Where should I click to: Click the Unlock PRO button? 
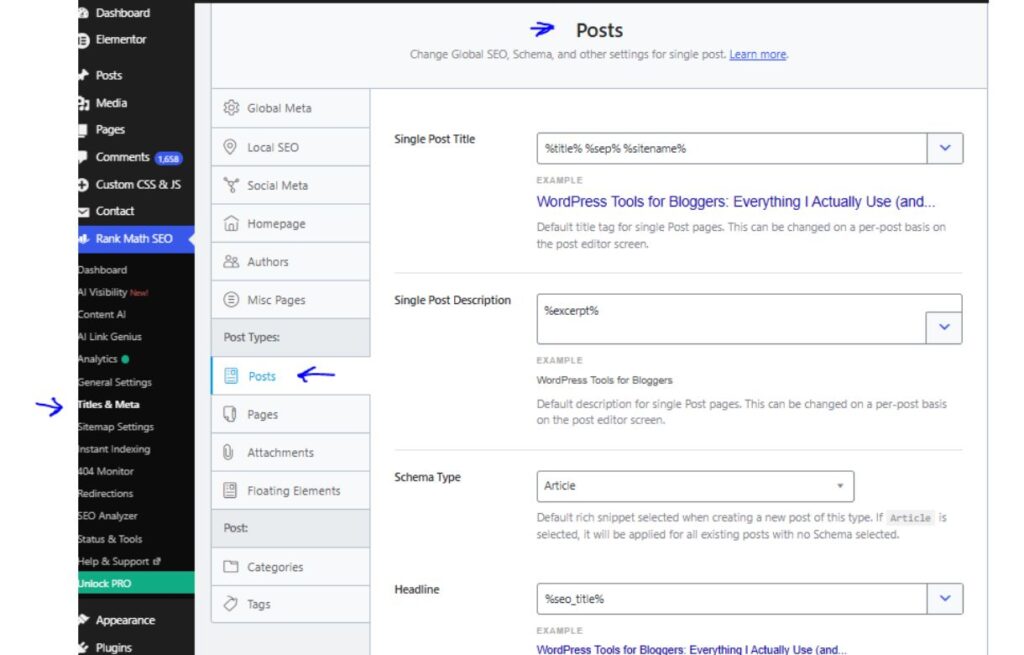click(x=136, y=583)
